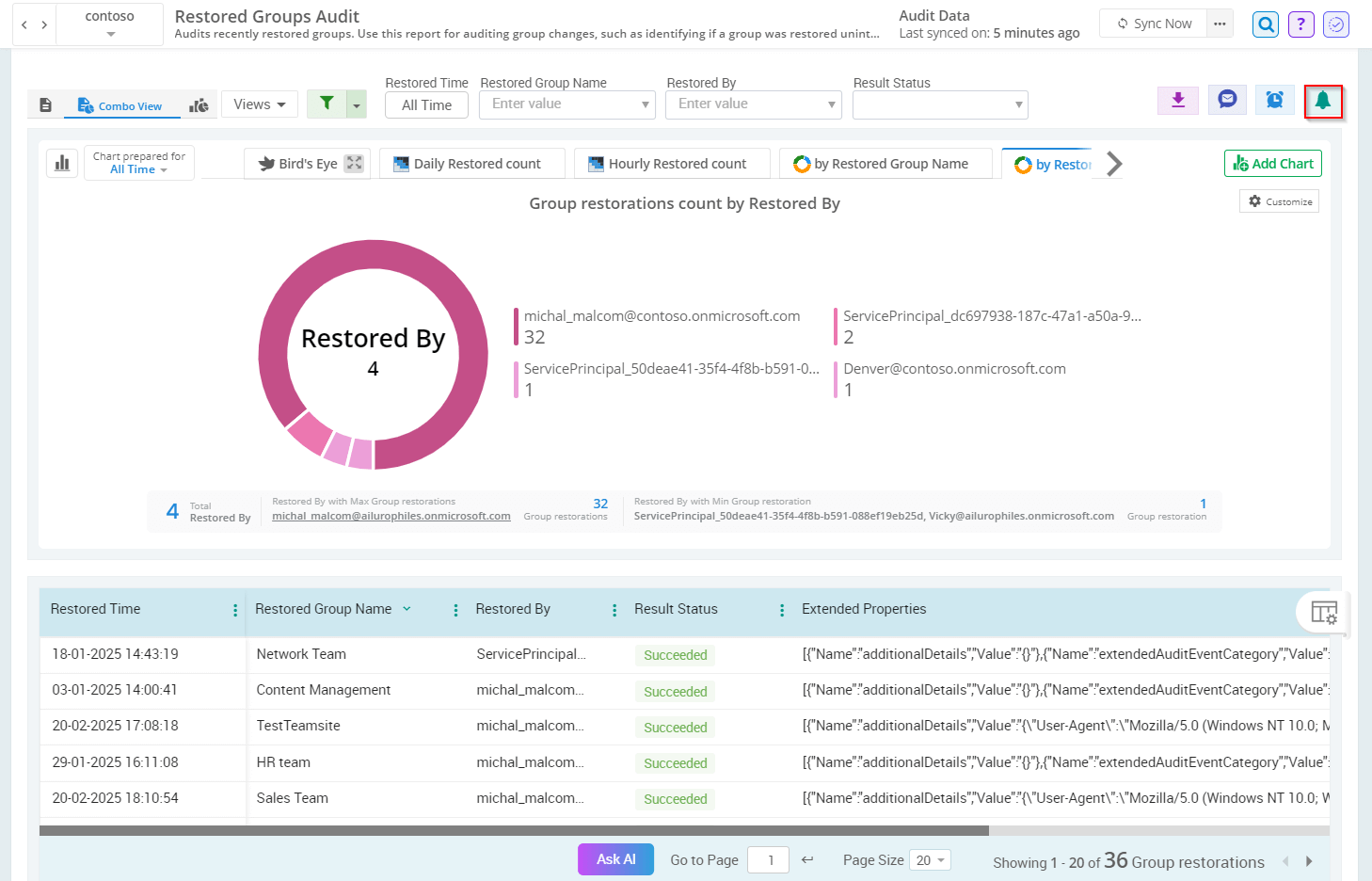Toggle the green filter funnel
Viewport: 1372px width, 881px height.
(327, 104)
